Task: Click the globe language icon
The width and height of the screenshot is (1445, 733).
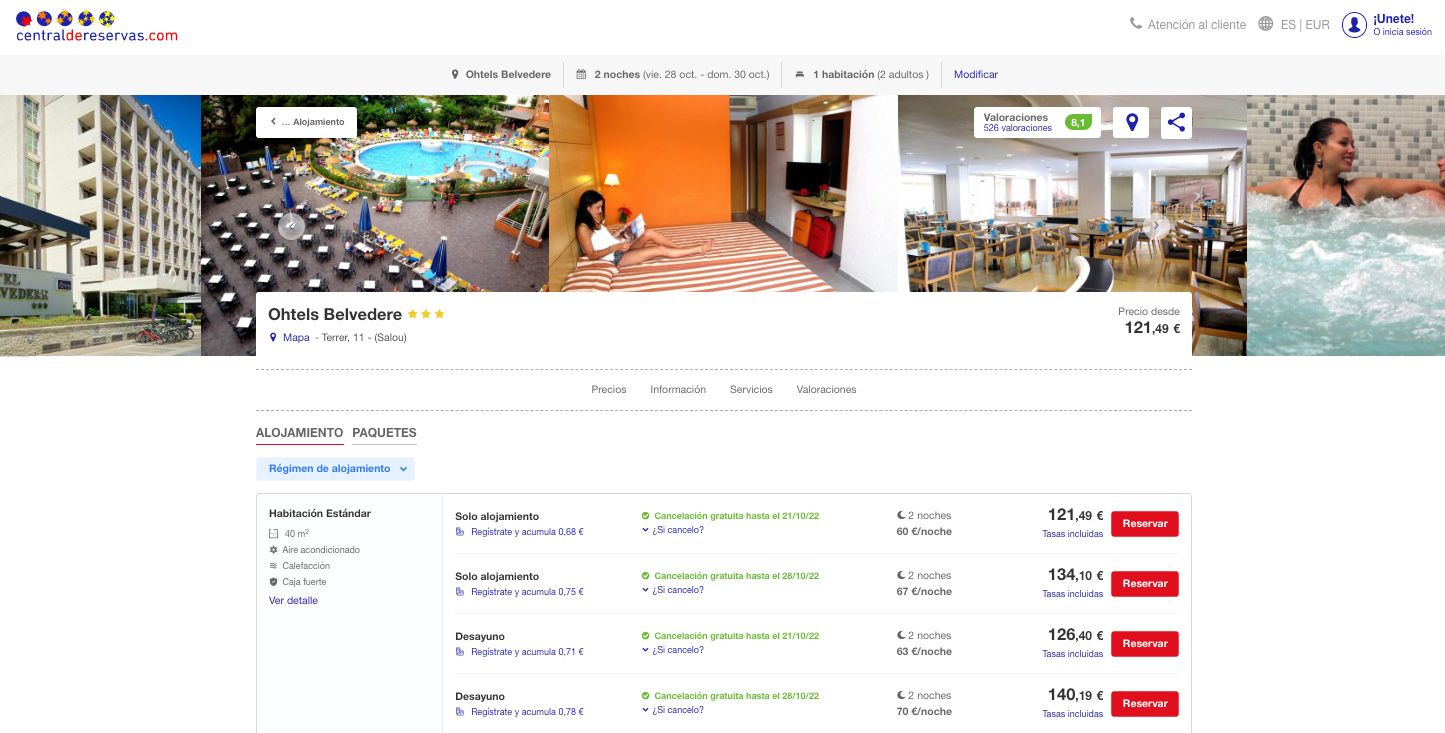Action: (1266, 24)
